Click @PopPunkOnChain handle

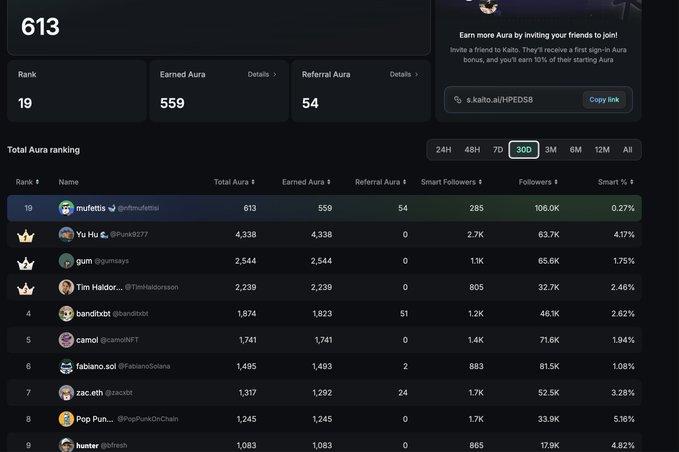148,419
